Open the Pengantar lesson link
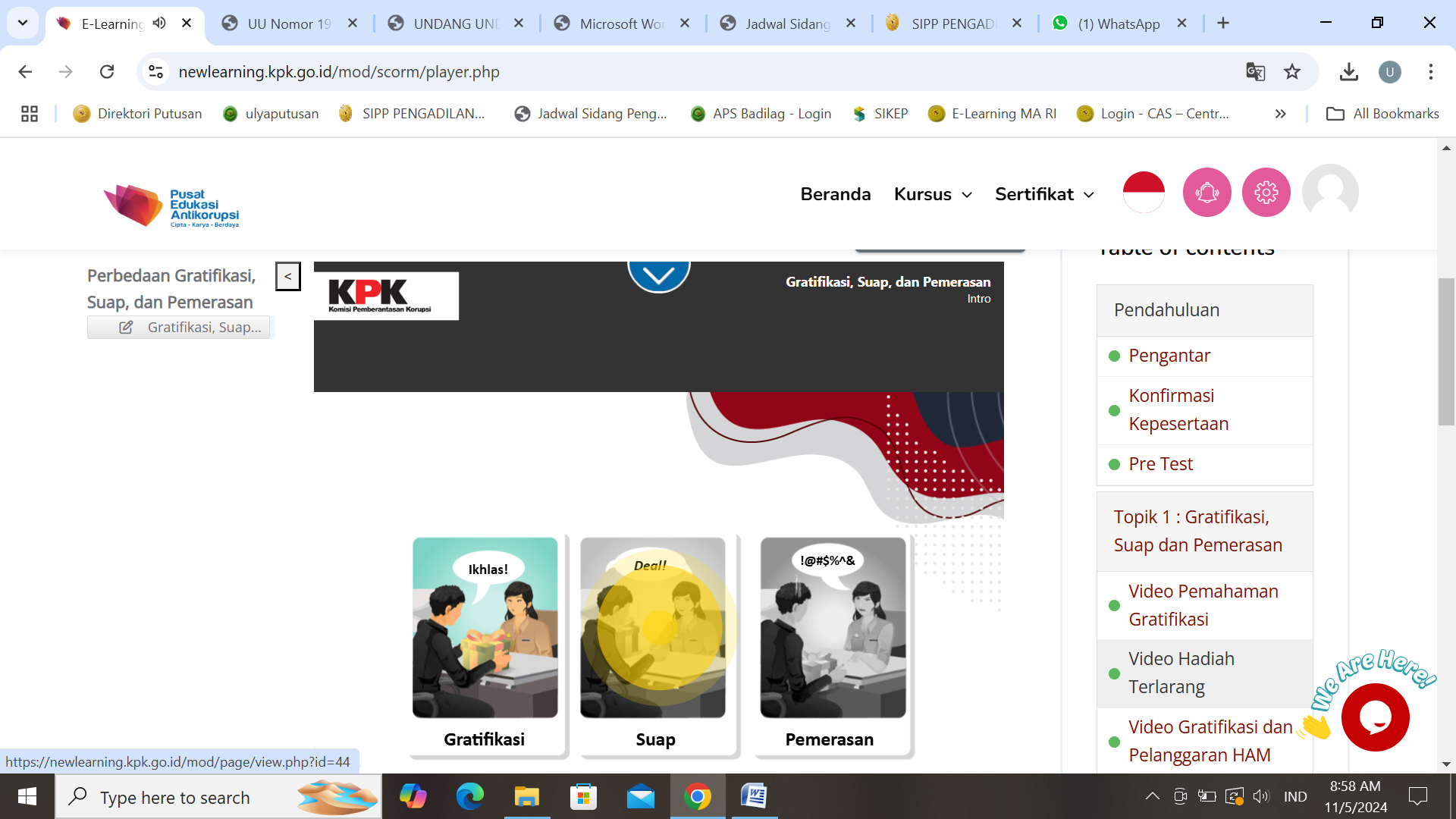 1169,355
